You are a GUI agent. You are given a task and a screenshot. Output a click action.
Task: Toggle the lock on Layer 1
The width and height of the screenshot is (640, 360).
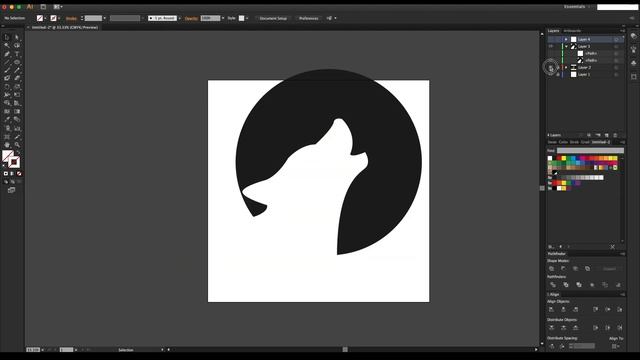[x=558, y=75]
